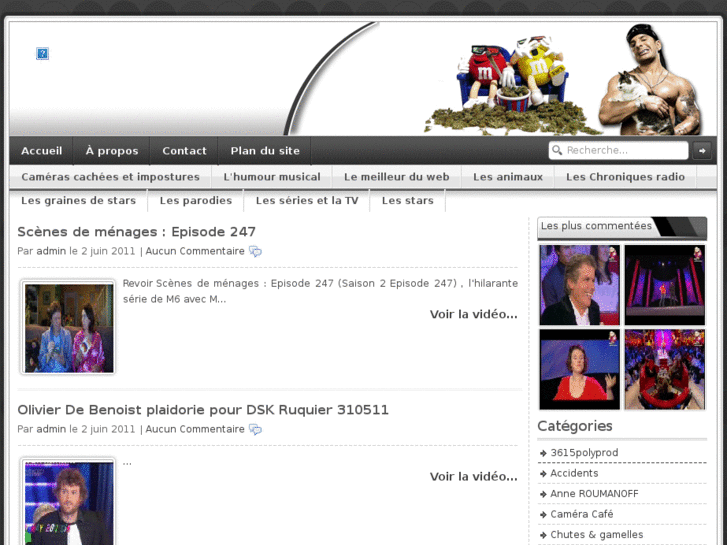This screenshot has width=727, height=545.
Task: Click the muscular man with cat image
Action: pyautogui.click(x=651, y=79)
